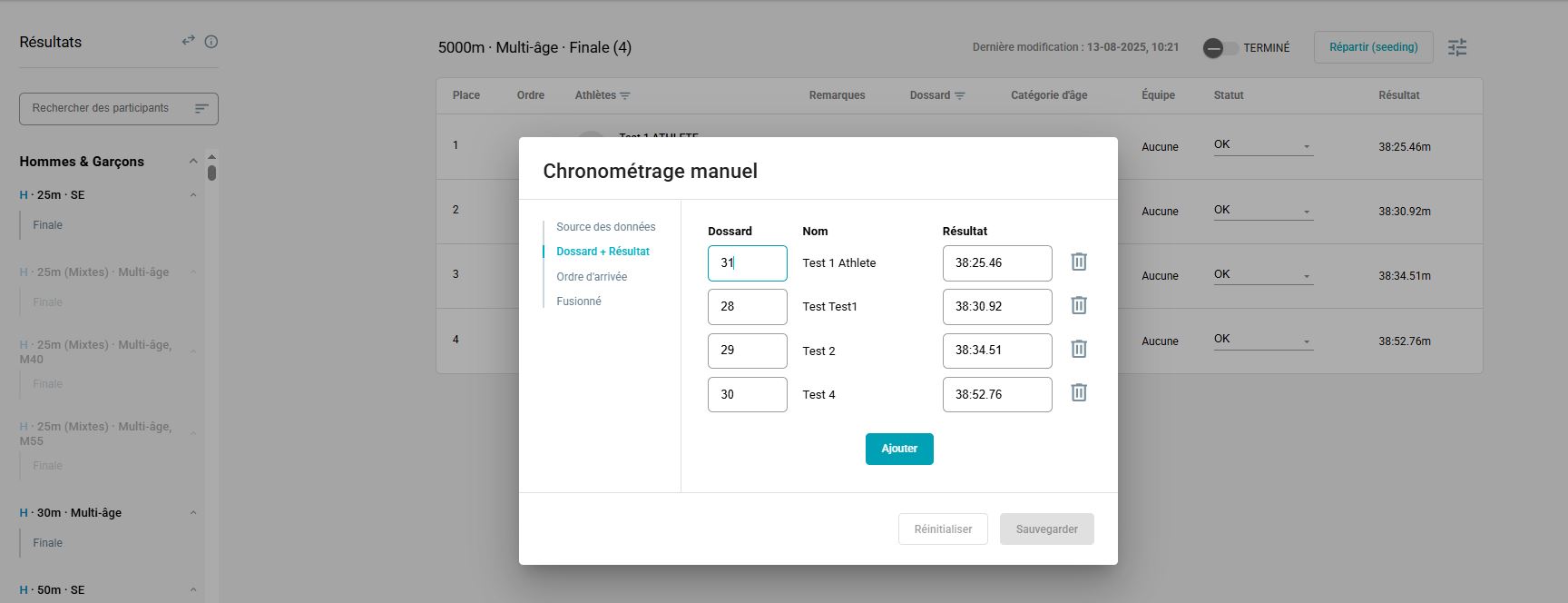Open Finale under H · 25m · SE
Screen dimensions: 1568x603
tap(48, 225)
